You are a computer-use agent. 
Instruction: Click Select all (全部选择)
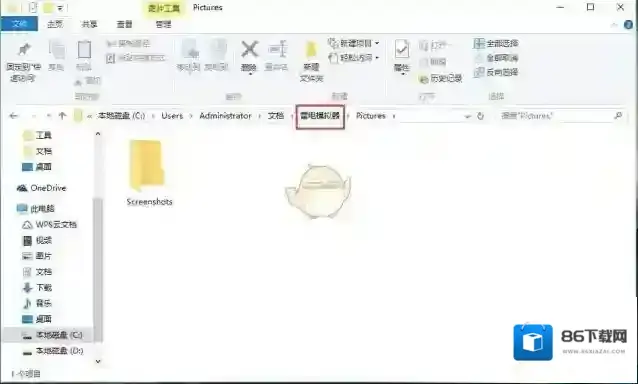click(x=496, y=43)
